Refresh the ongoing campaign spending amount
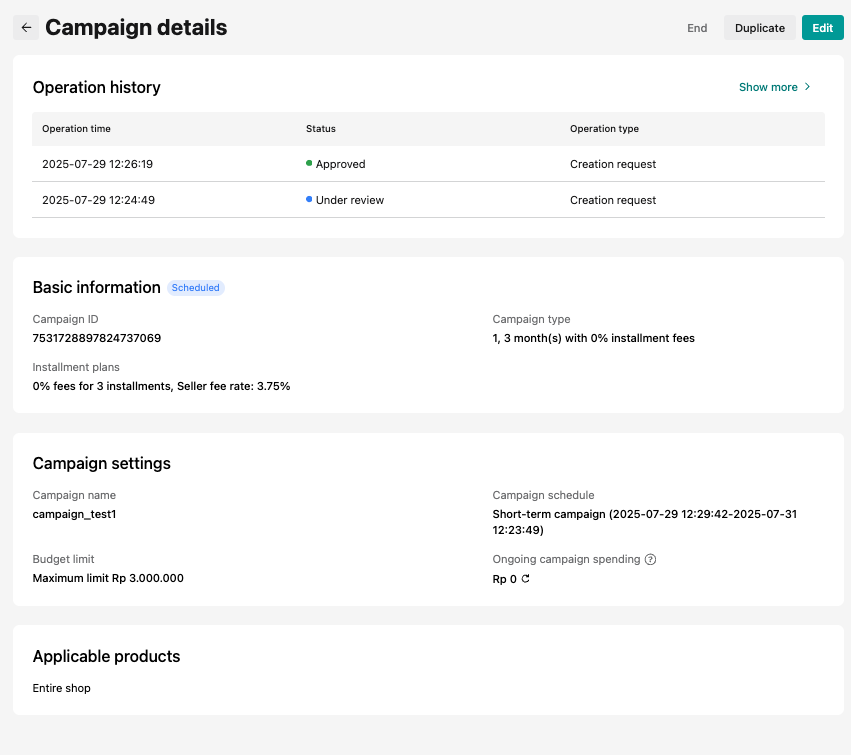Viewport: 851px width, 755px height. (526, 579)
